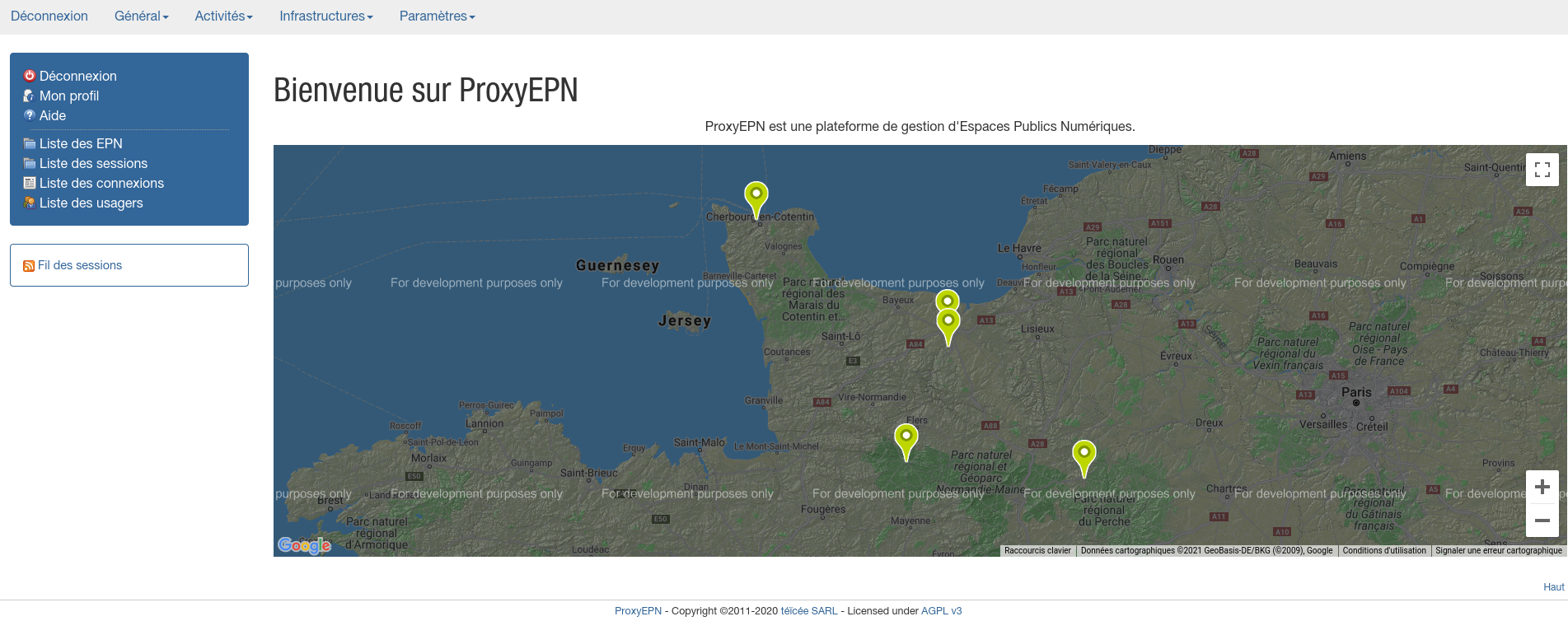Expand the Activités dropdown menu

tap(223, 16)
